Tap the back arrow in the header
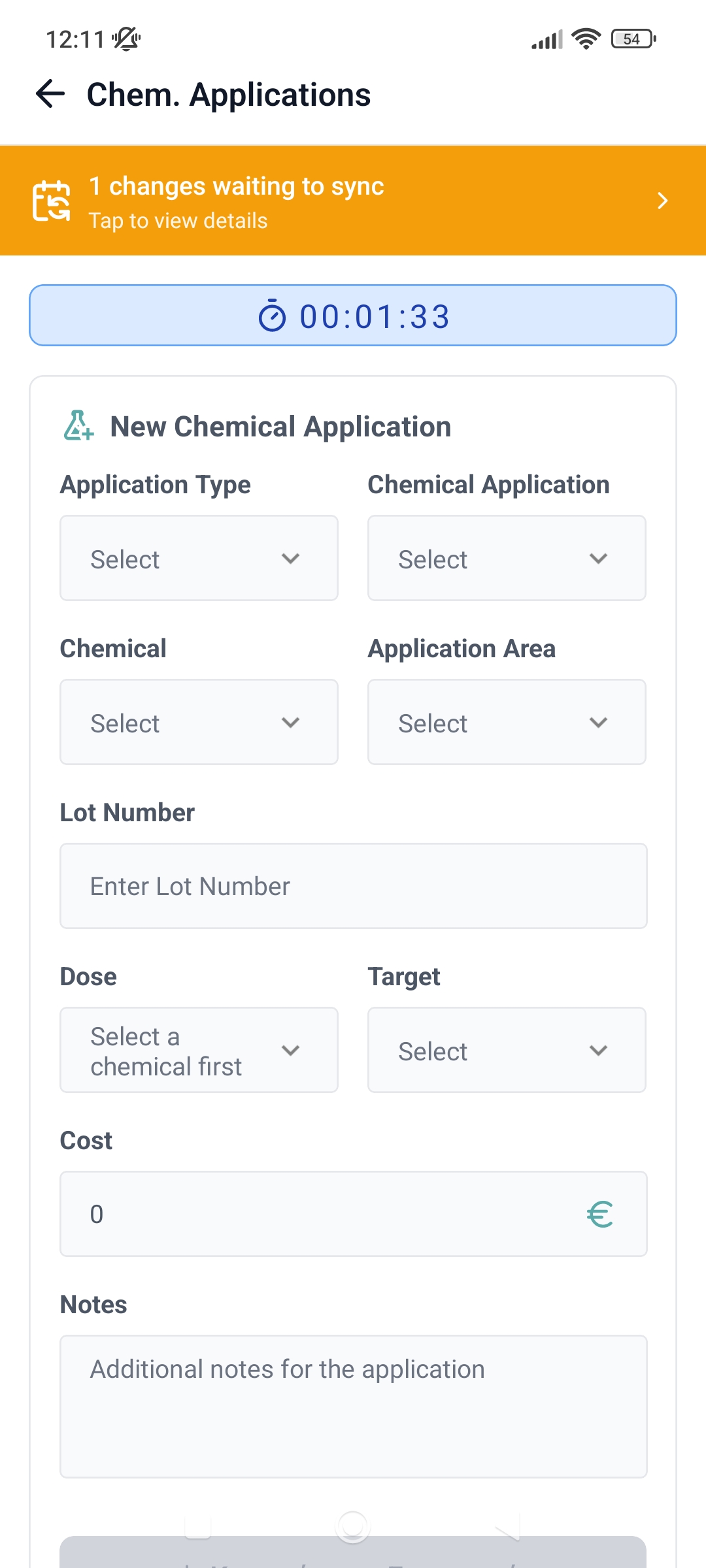The width and height of the screenshot is (706, 1568). tap(50, 94)
